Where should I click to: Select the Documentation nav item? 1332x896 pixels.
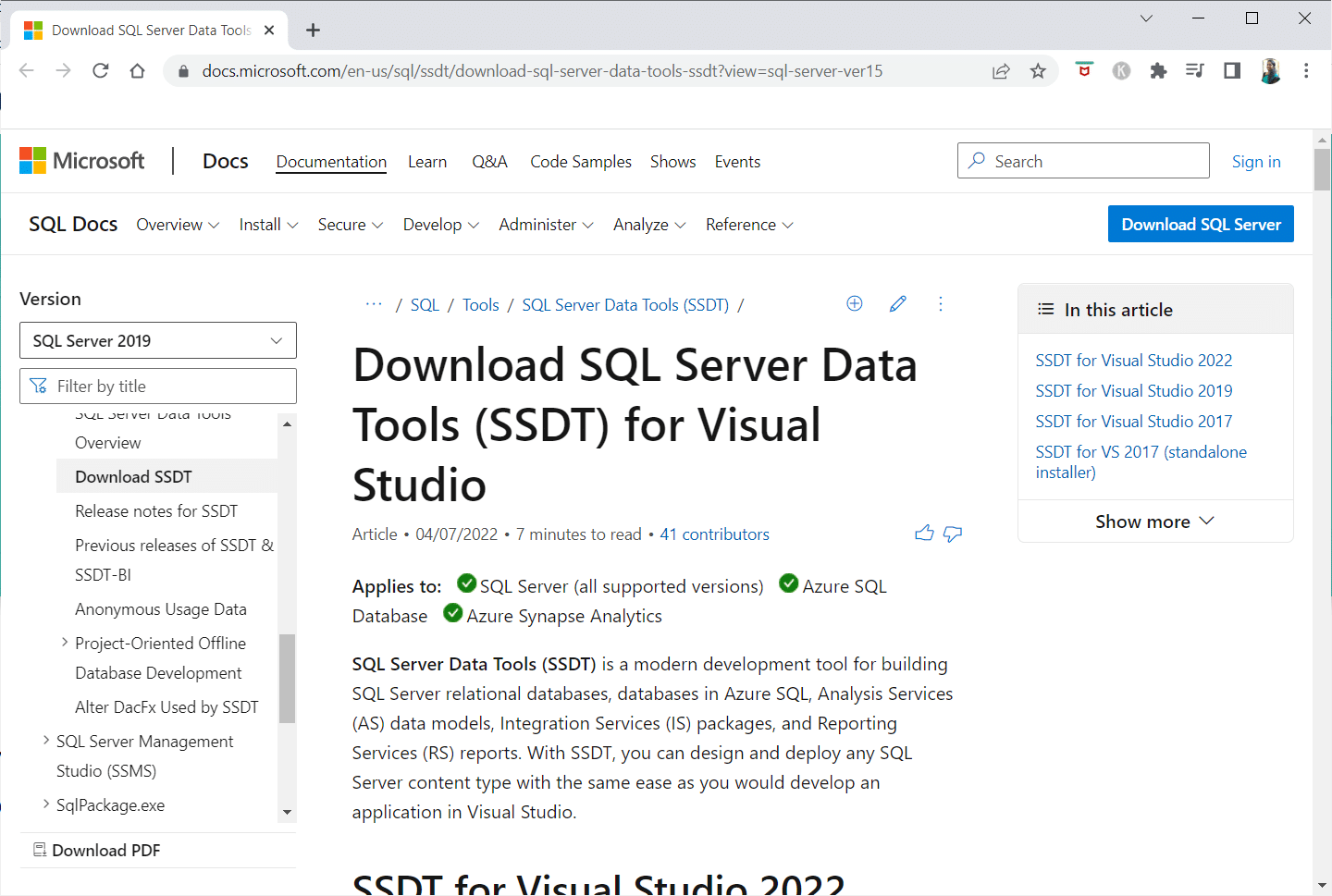(x=331, y=162)
